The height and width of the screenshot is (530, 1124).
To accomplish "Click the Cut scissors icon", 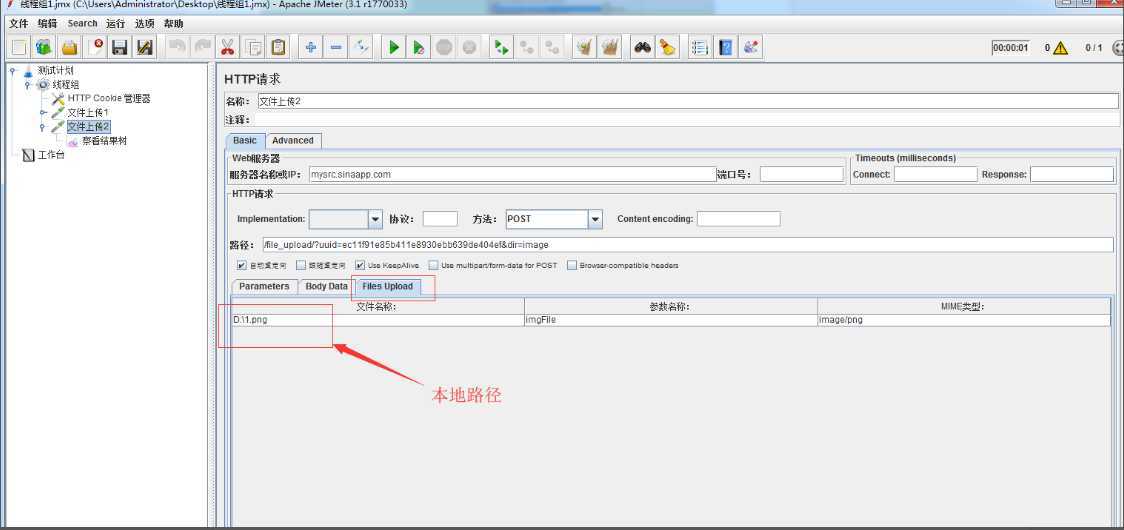I will pyautogui.click(x=228, y=47).
